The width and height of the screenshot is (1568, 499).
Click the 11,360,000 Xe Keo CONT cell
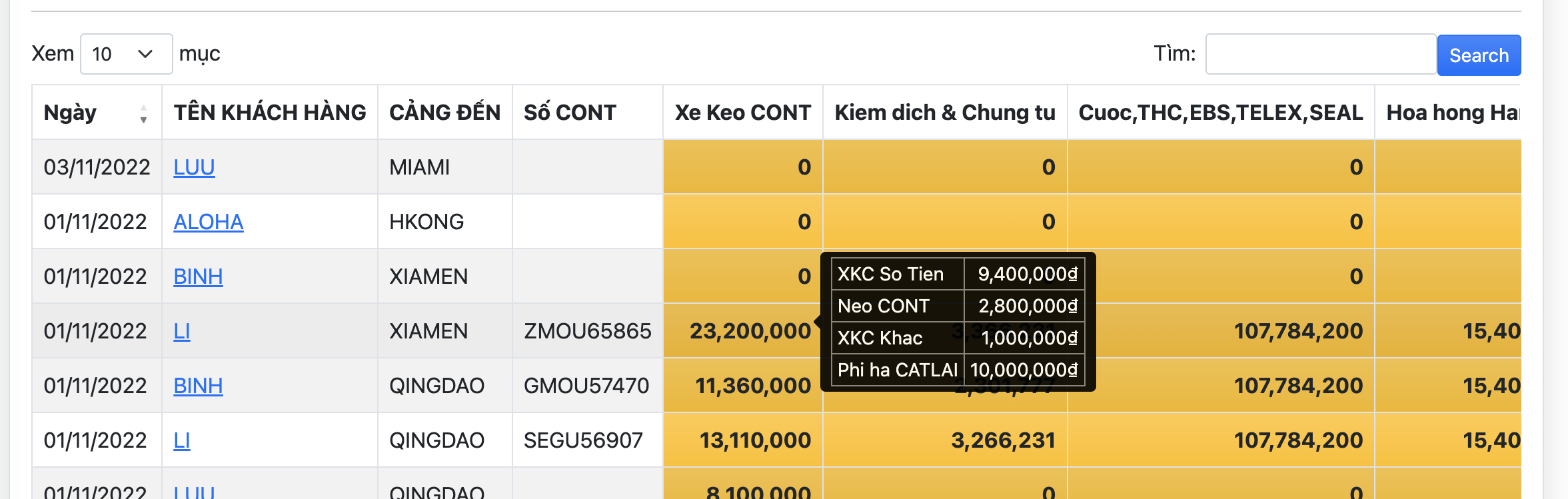click(752, 386)
